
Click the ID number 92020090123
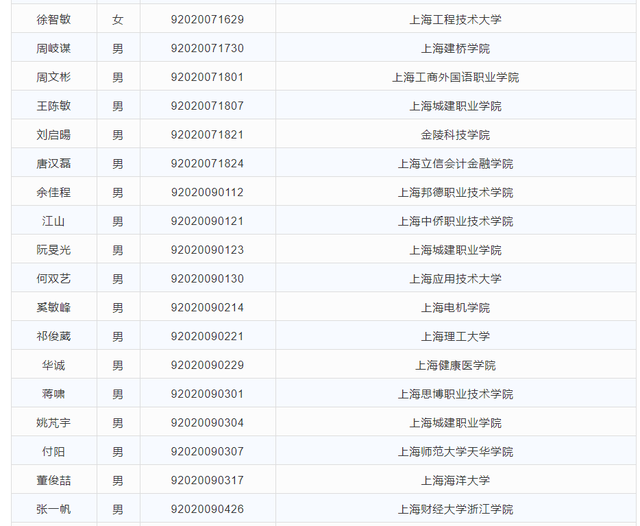click(x=207, y=250)
